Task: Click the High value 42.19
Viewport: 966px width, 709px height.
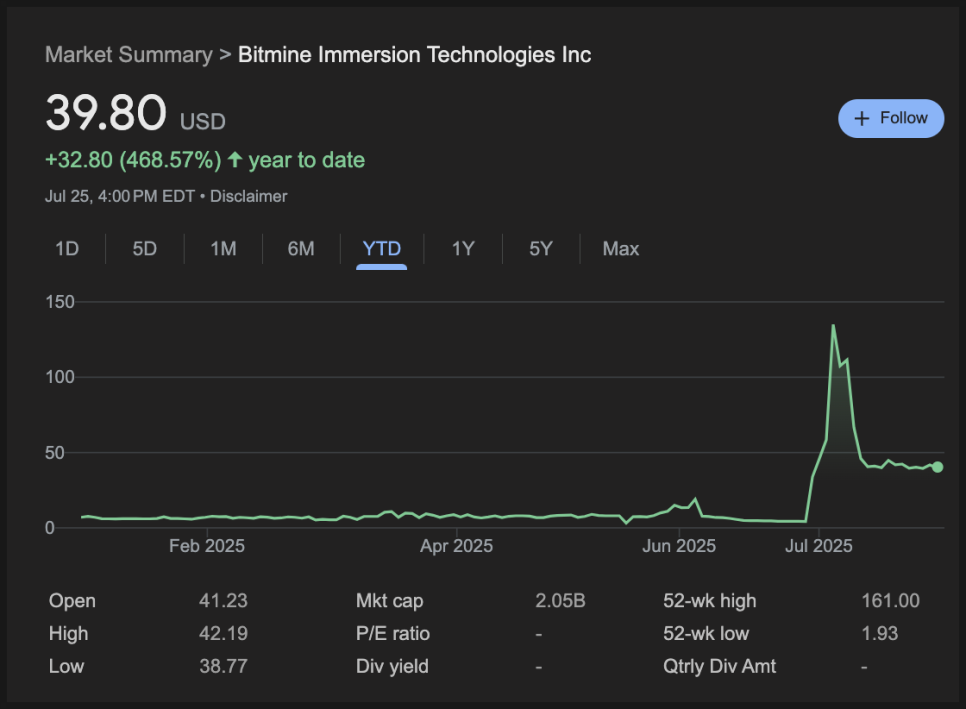Action: [223, 633]
